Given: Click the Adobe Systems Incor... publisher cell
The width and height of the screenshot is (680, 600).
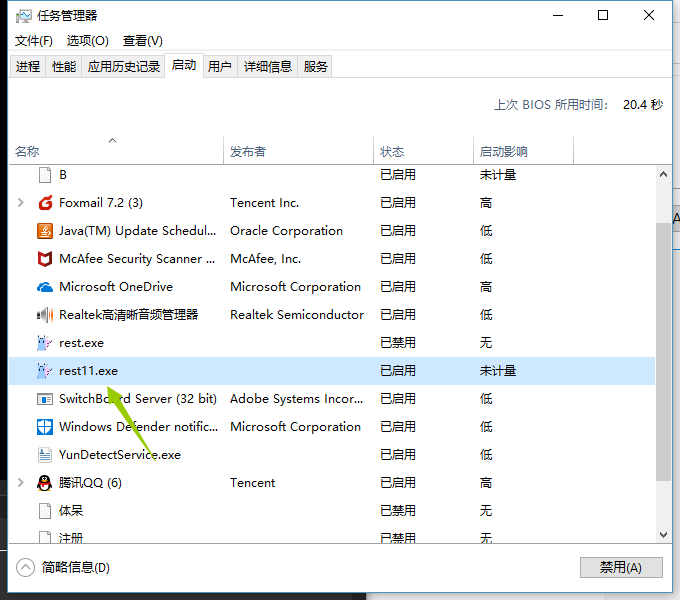Looking at the screenshot, I should [296, 399].
